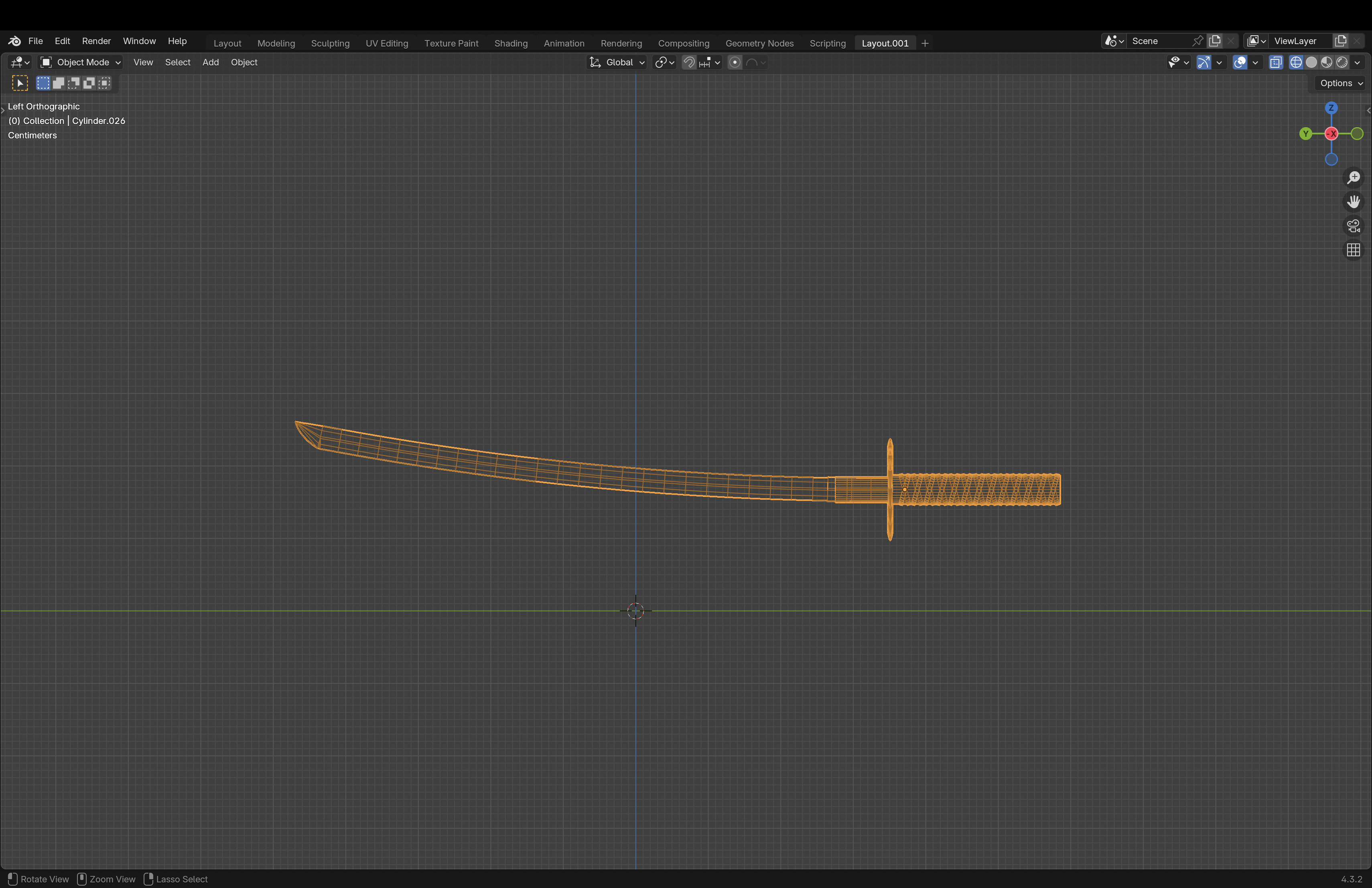Switch perspective/orthographic with grid icon

1353,250
